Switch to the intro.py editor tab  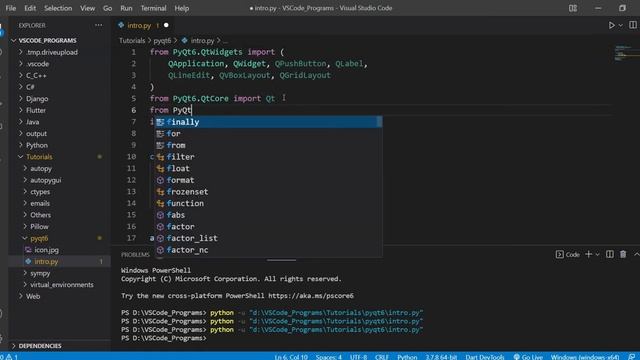click(x=139, y=25)
